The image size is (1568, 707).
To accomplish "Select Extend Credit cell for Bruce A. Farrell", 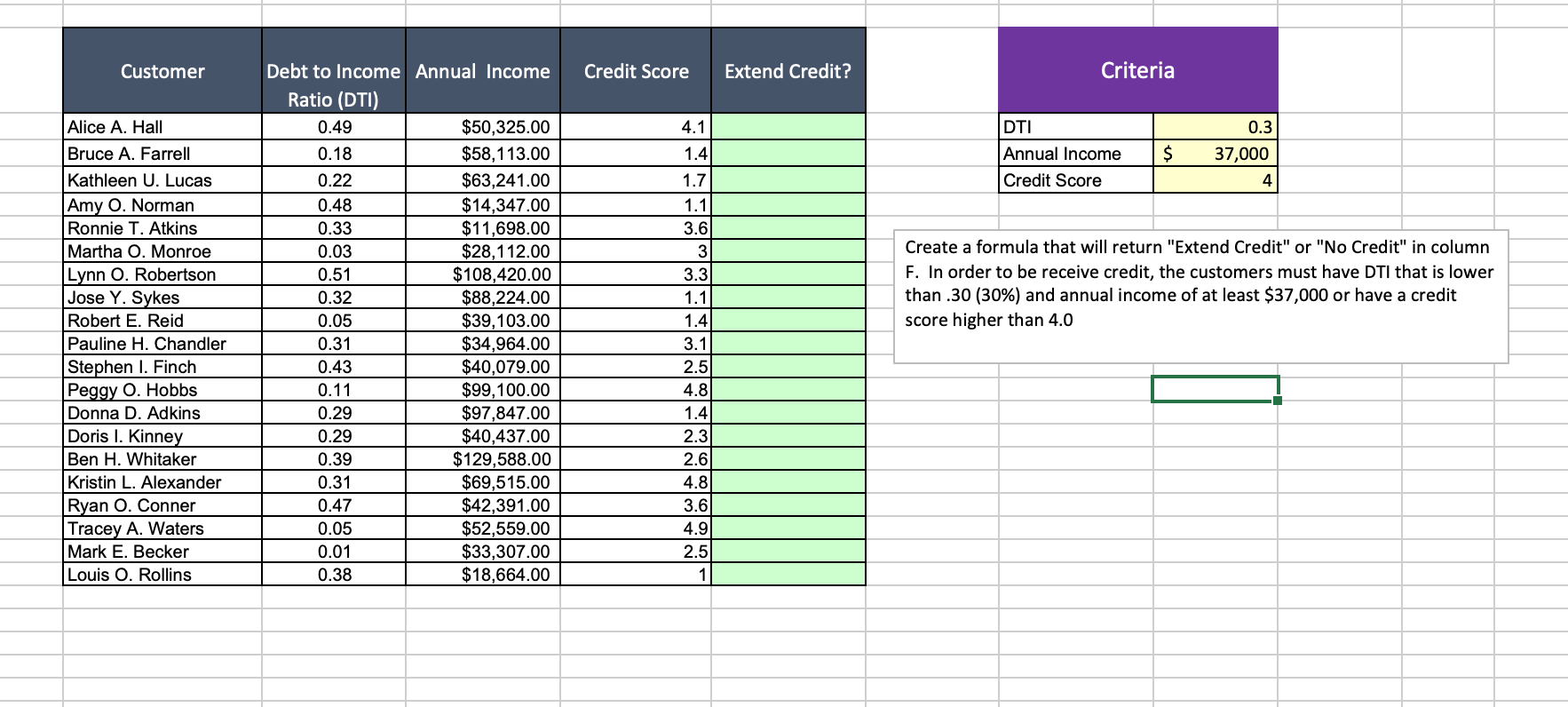I will (x=788, y=154).
